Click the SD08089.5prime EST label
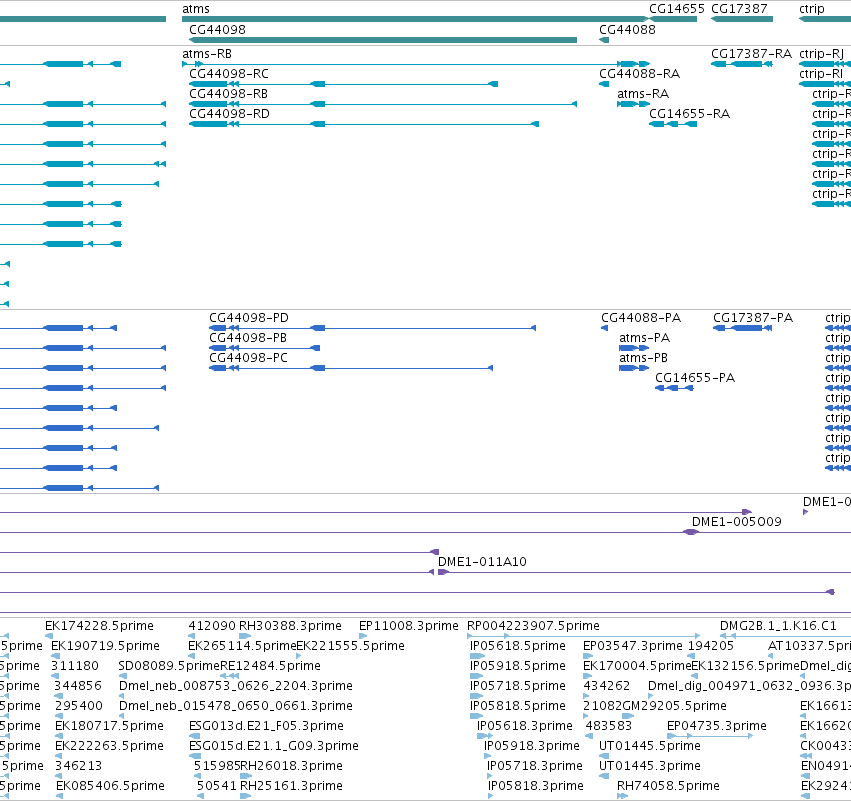The image size is (851, 801). click(x=169, y=666)
